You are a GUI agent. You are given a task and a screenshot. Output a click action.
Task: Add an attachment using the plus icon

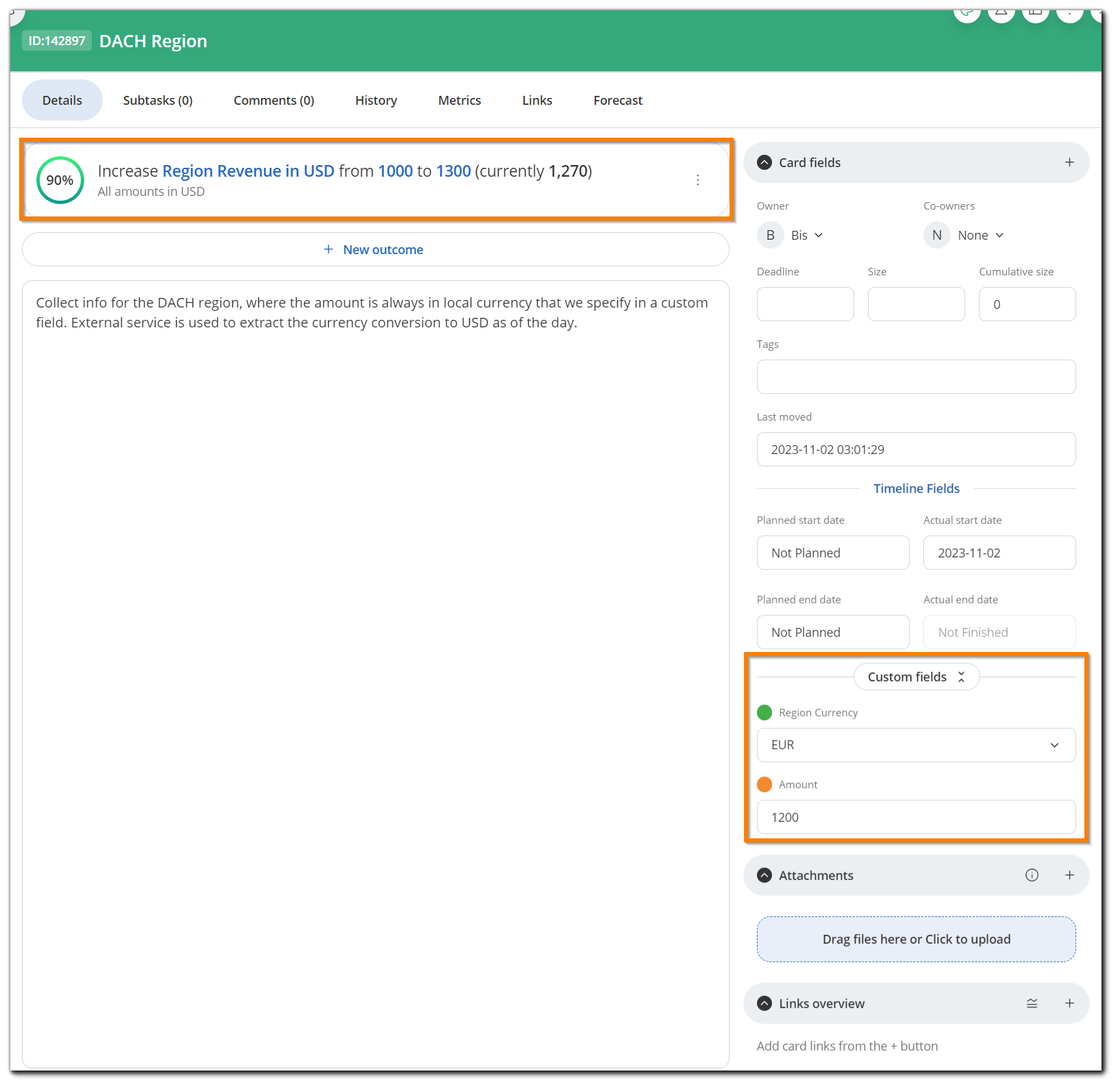[1069, 875]
